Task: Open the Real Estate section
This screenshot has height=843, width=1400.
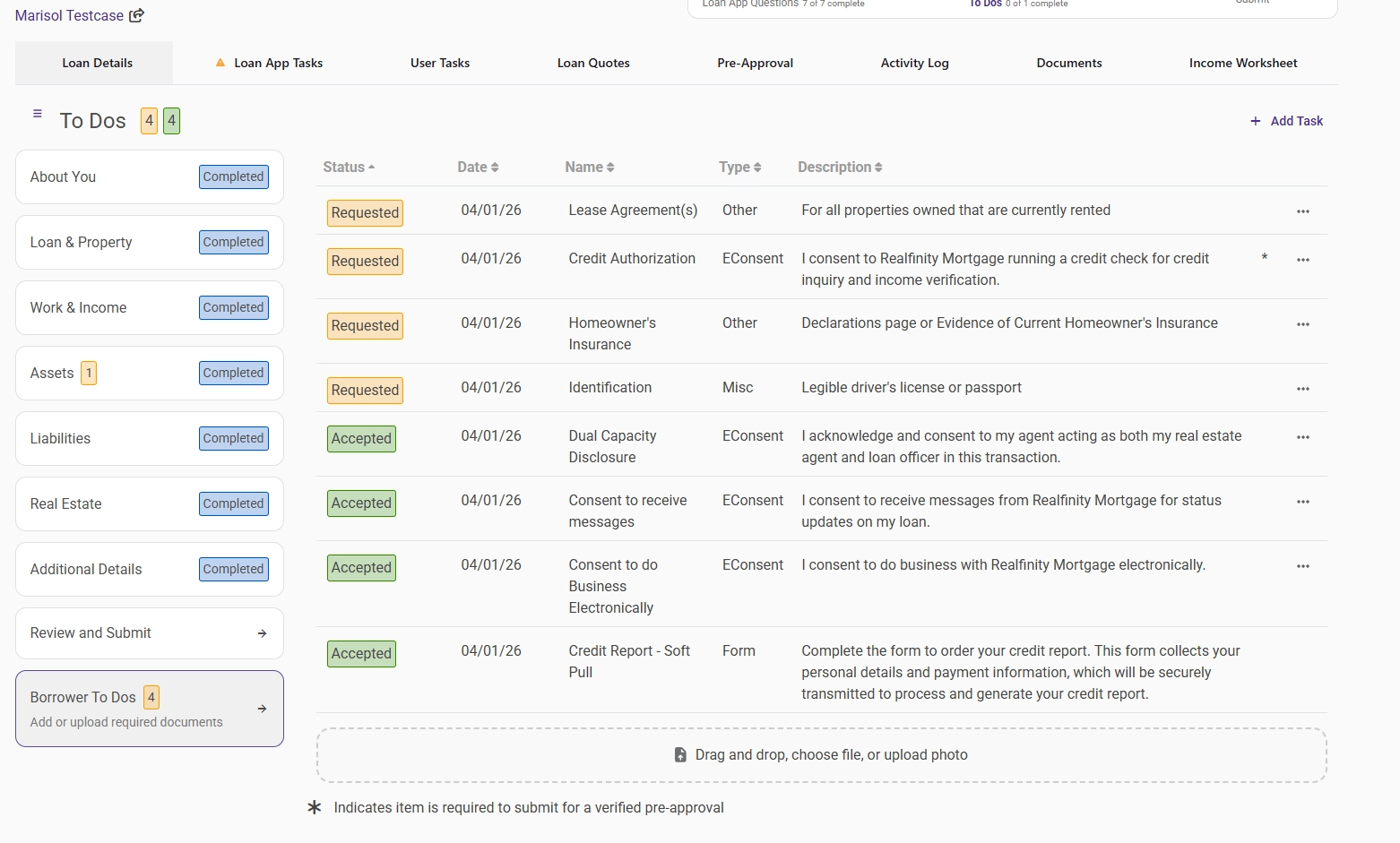Action: [x=150, y=504]
